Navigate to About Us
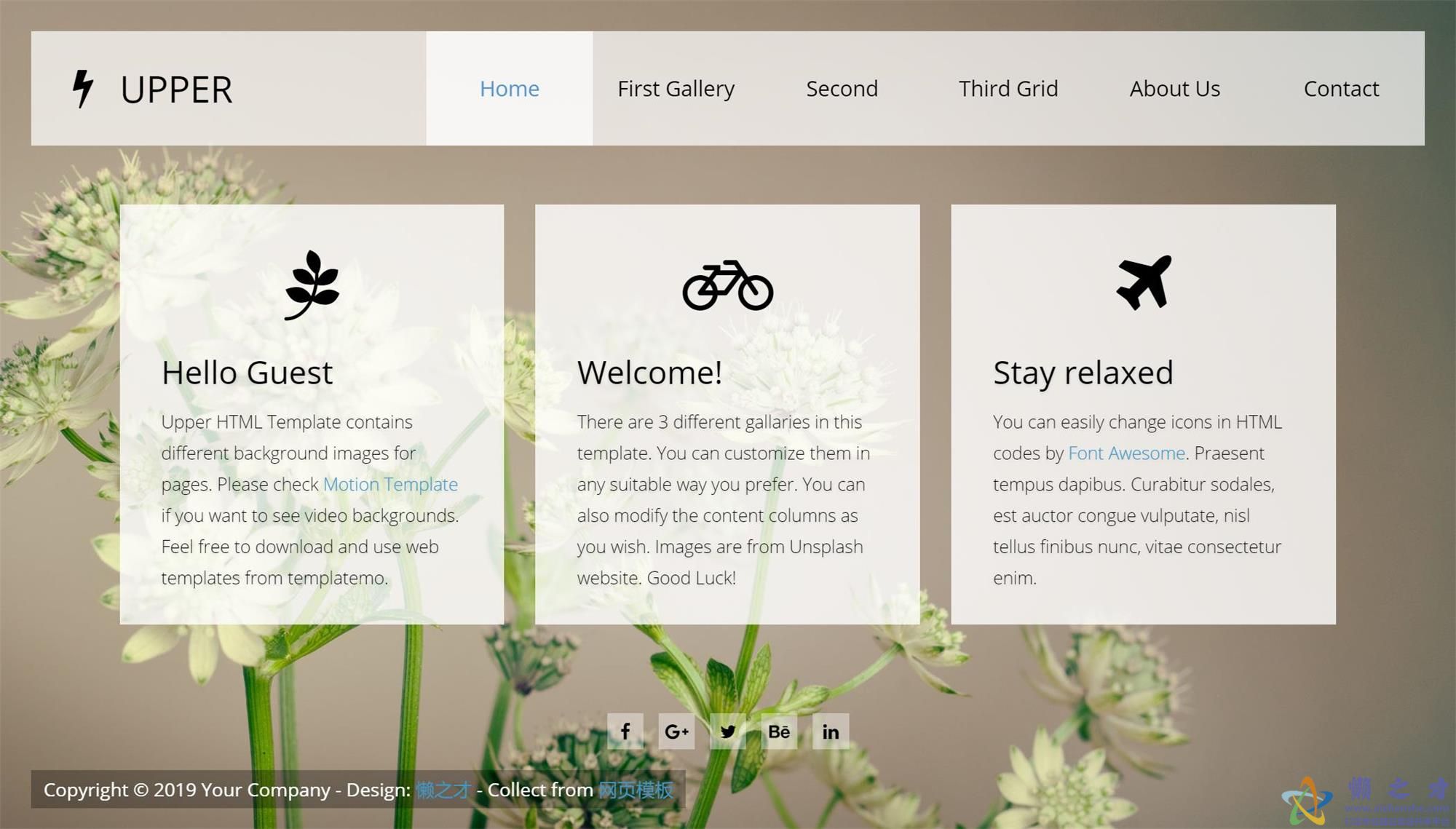This screenshot has height=829, width=1456. 1175,88
